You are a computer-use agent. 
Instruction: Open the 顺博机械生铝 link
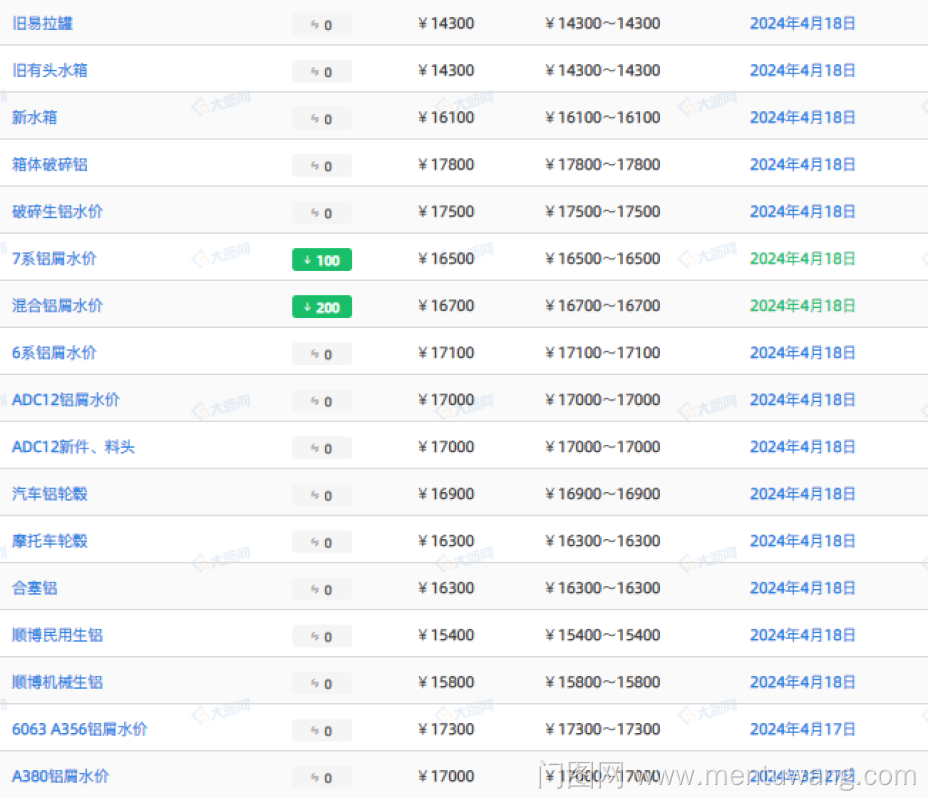click(x=57, y=681)
